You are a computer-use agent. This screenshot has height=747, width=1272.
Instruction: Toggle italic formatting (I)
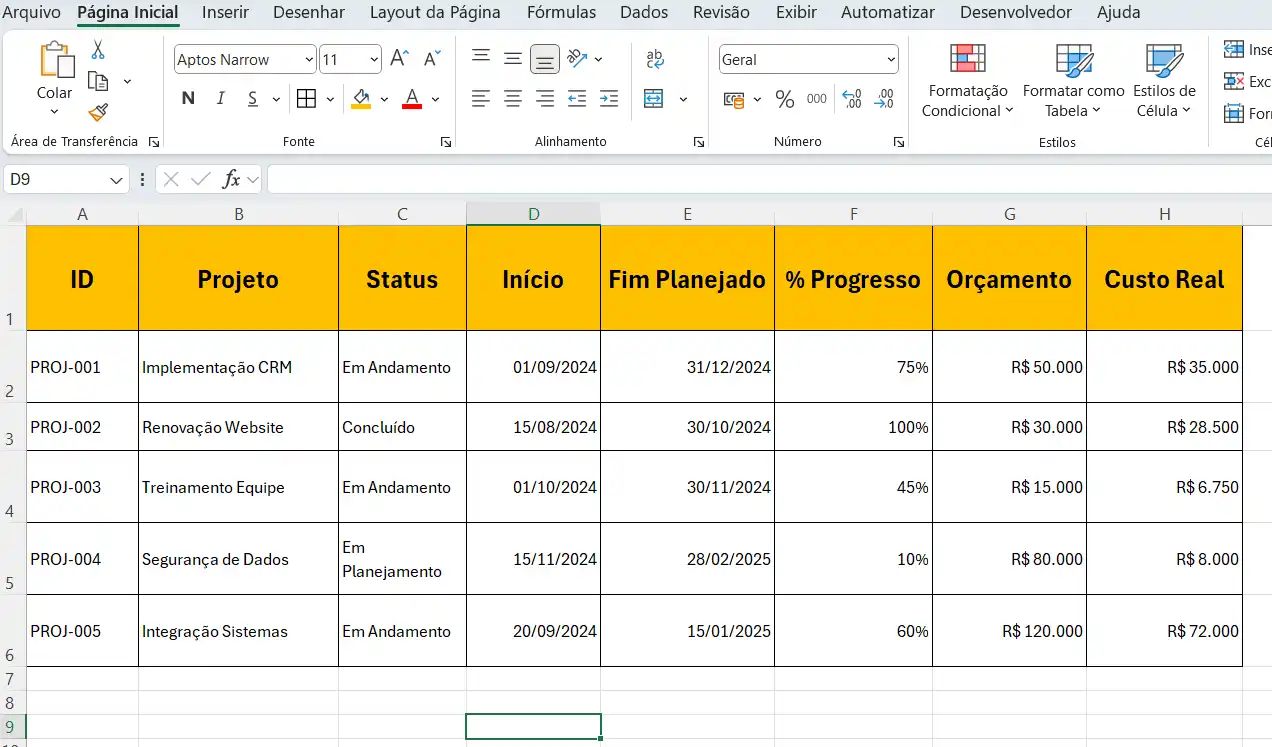point(221,98)
